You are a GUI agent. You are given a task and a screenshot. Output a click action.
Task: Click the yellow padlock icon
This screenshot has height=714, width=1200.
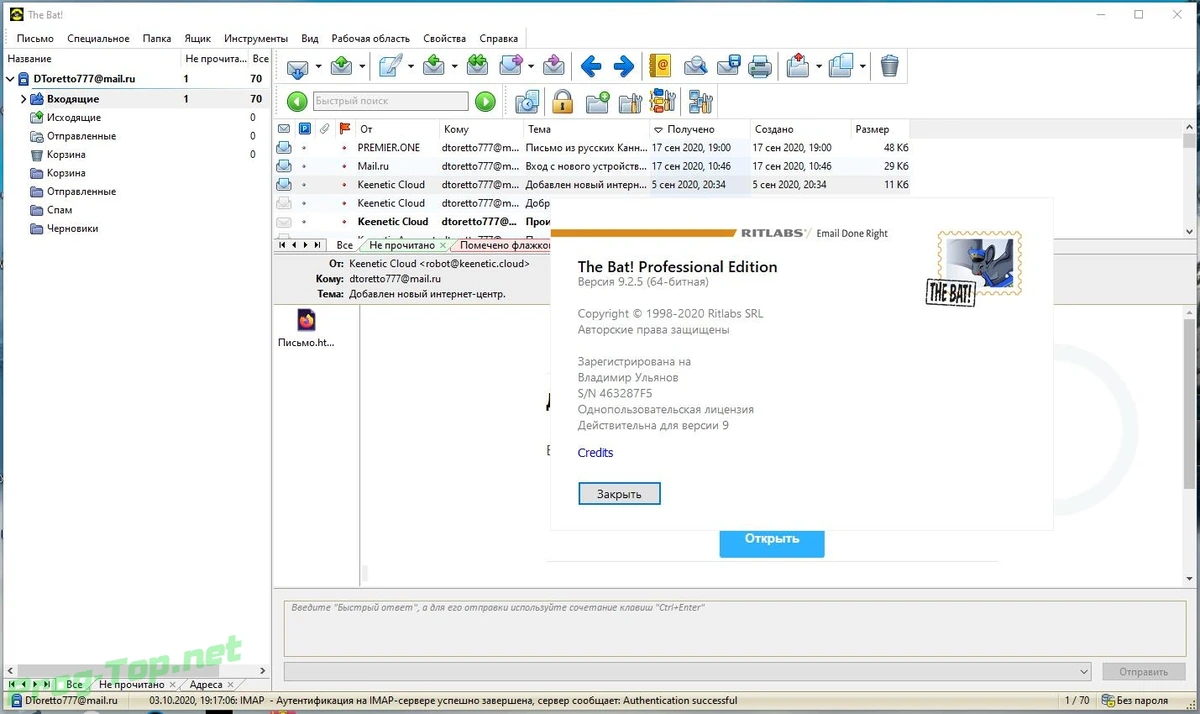[x=562, y=101]
